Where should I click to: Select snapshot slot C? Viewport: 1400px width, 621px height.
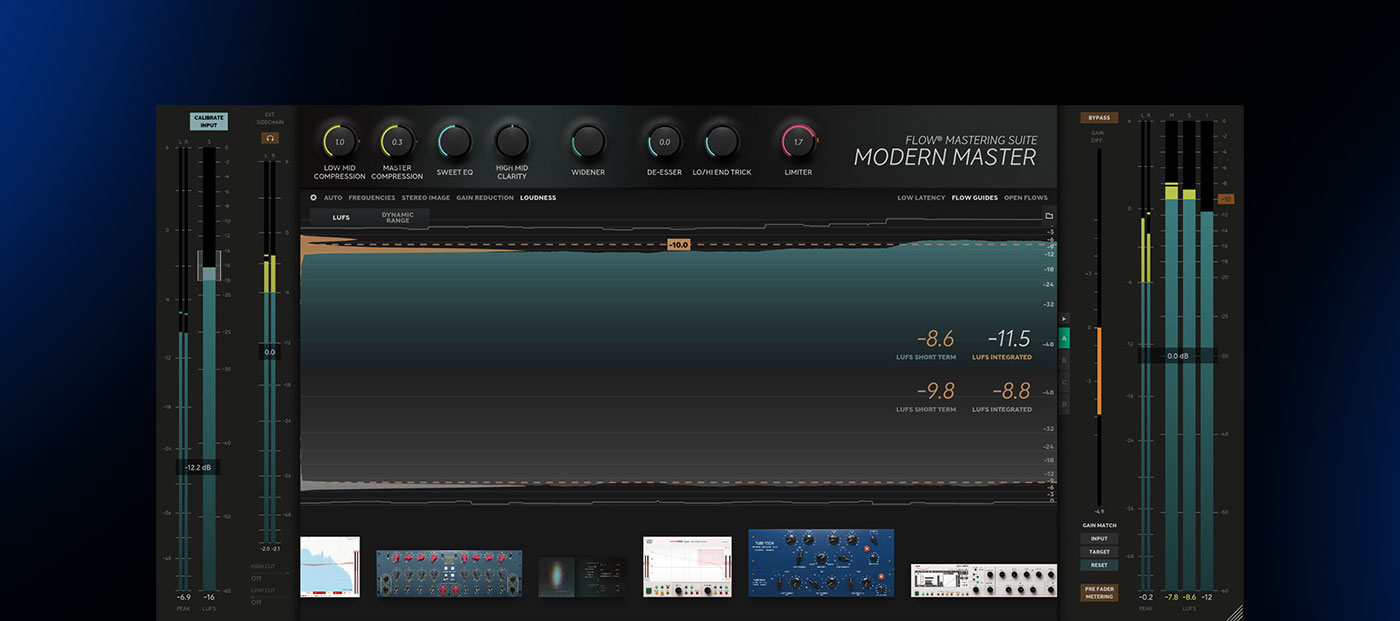click(x=1064, y=382)
